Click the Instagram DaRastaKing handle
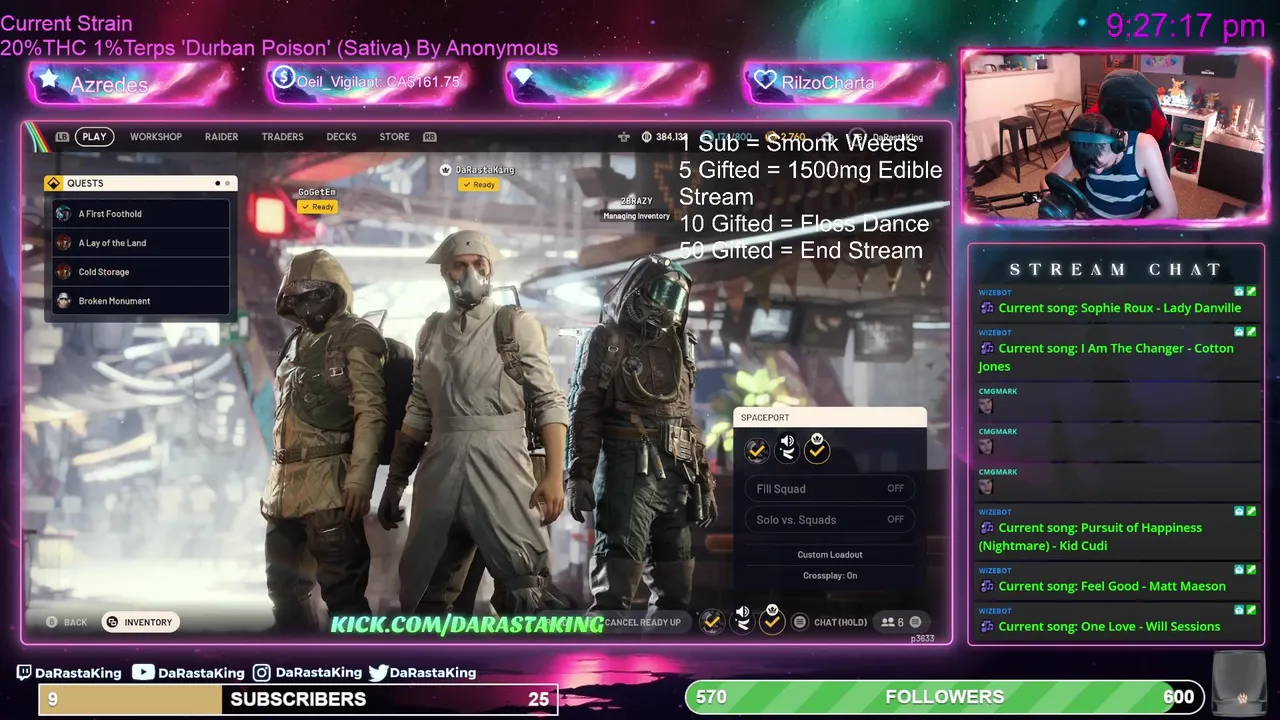This screenshot has width=1280, height=720. coord(307,673)
